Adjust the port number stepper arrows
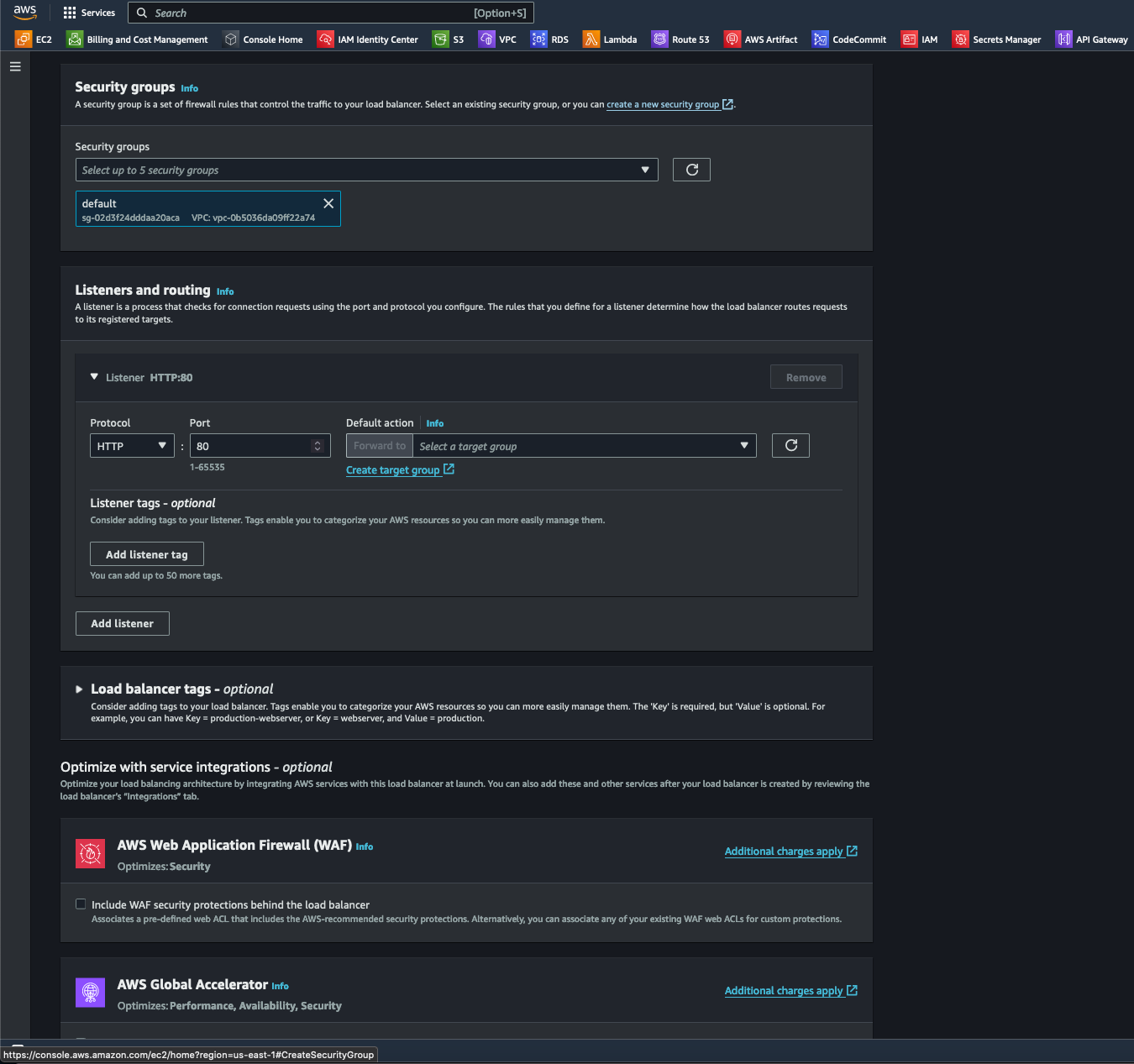The width and height of the screenshot is (1134, 1064). 318,446
